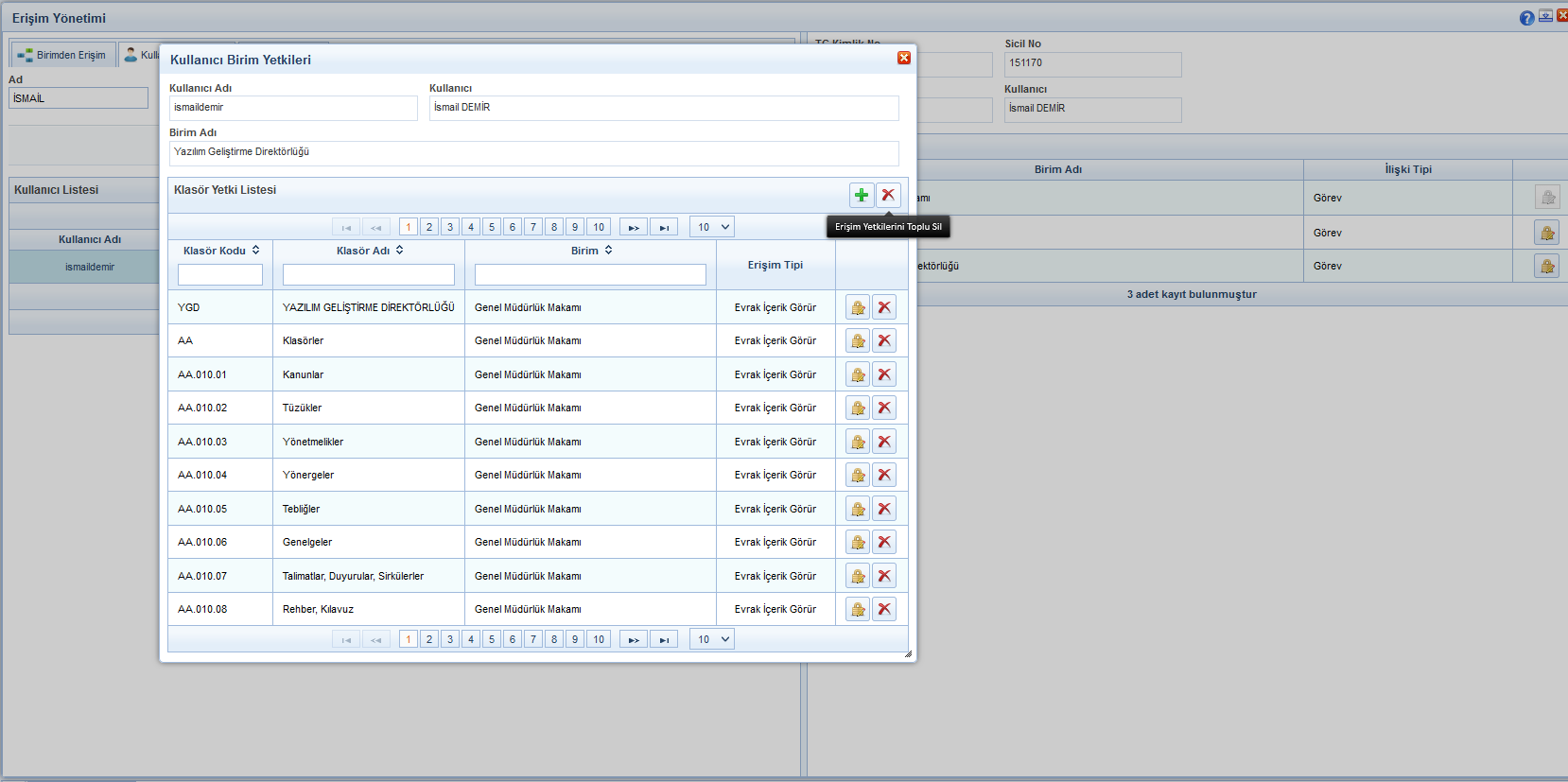Jump to last page in top pager
The height and width of the screenshot is (782, 1568).
click(664, 227)
